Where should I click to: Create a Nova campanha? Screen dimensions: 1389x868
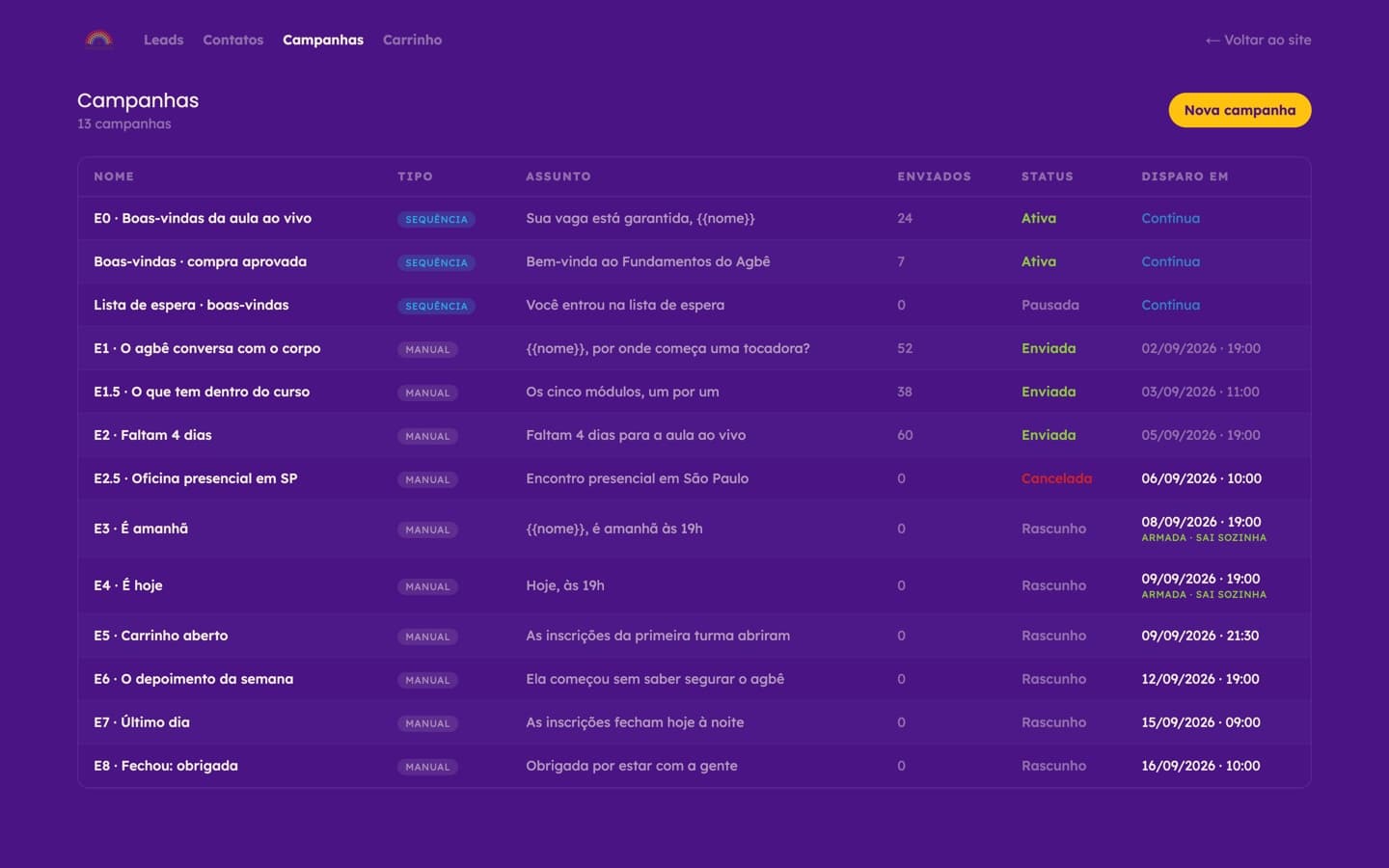click(x=1239, y=110)
